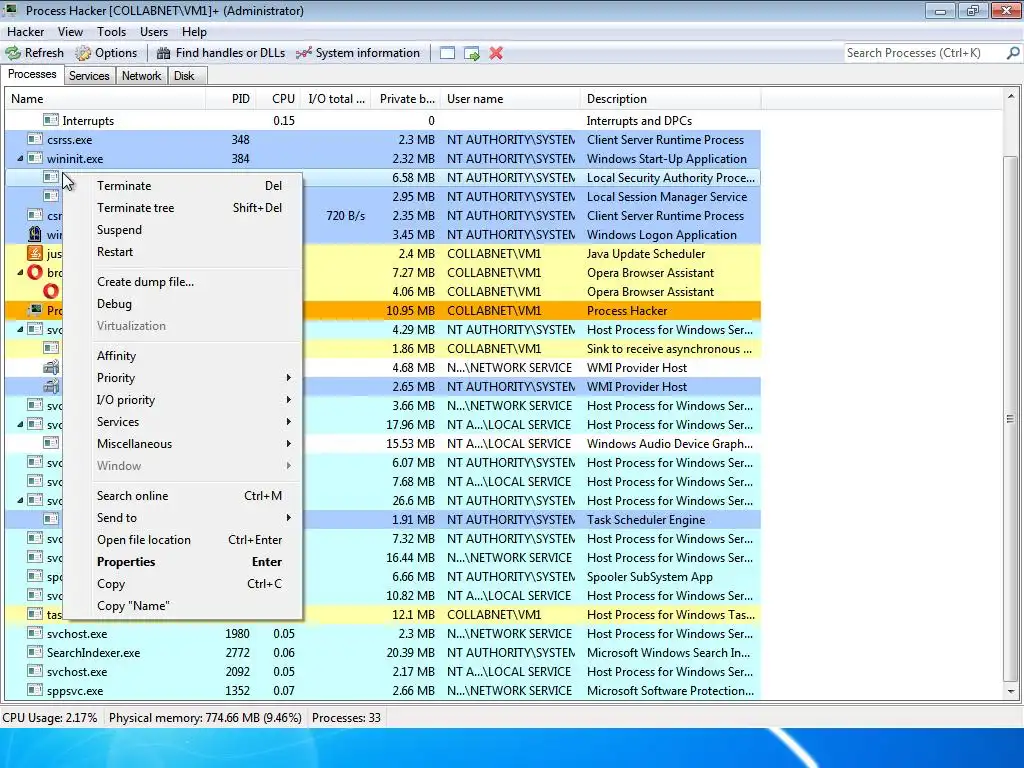Collapse svchost node with 4.29 MB

[20, 329]
